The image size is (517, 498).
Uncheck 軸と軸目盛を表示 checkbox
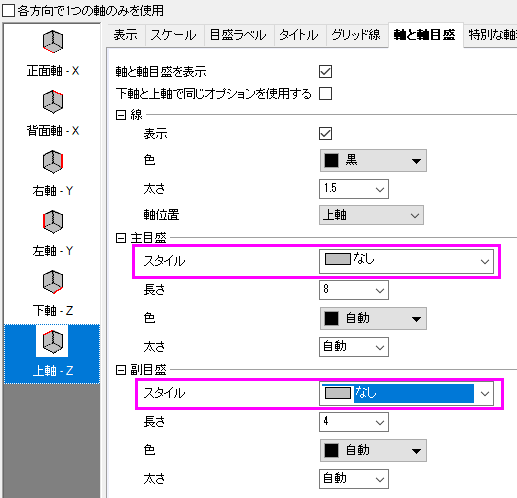tap(325, 71)
